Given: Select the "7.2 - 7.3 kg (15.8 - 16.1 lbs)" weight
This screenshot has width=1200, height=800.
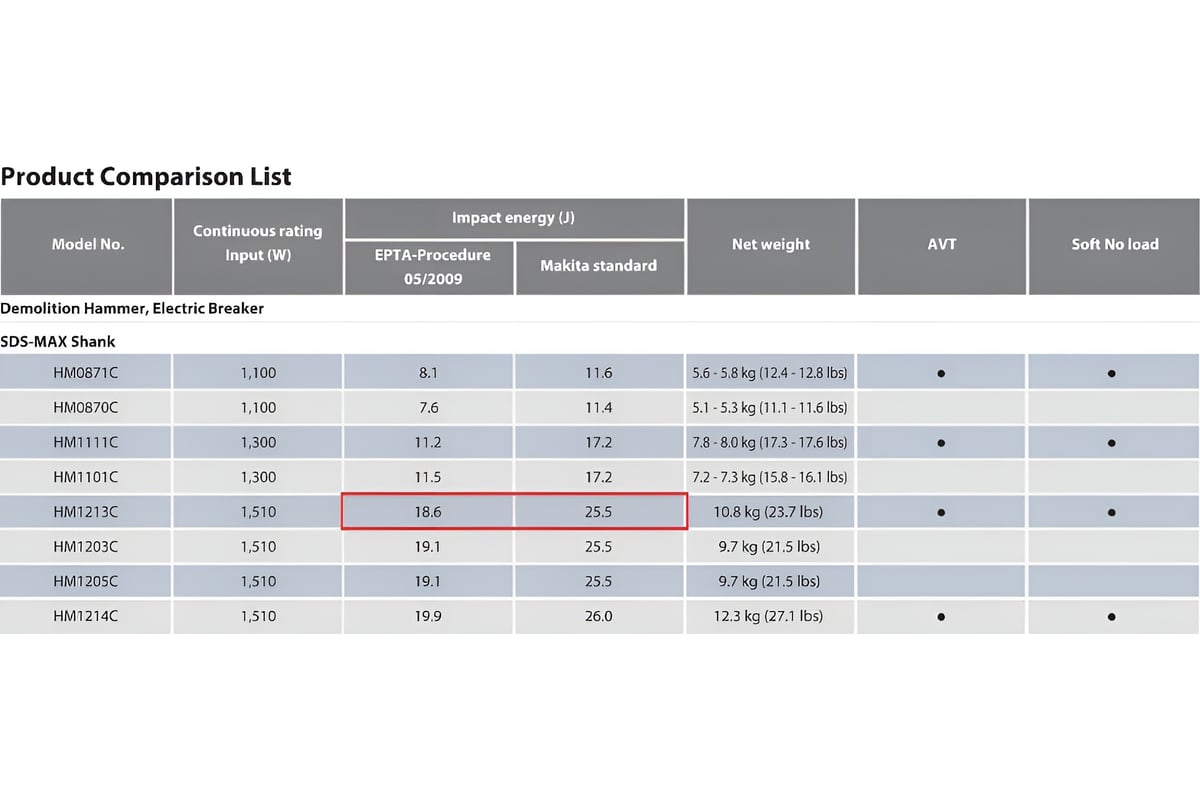Looking at the screenshot, I should pos(770,477).
